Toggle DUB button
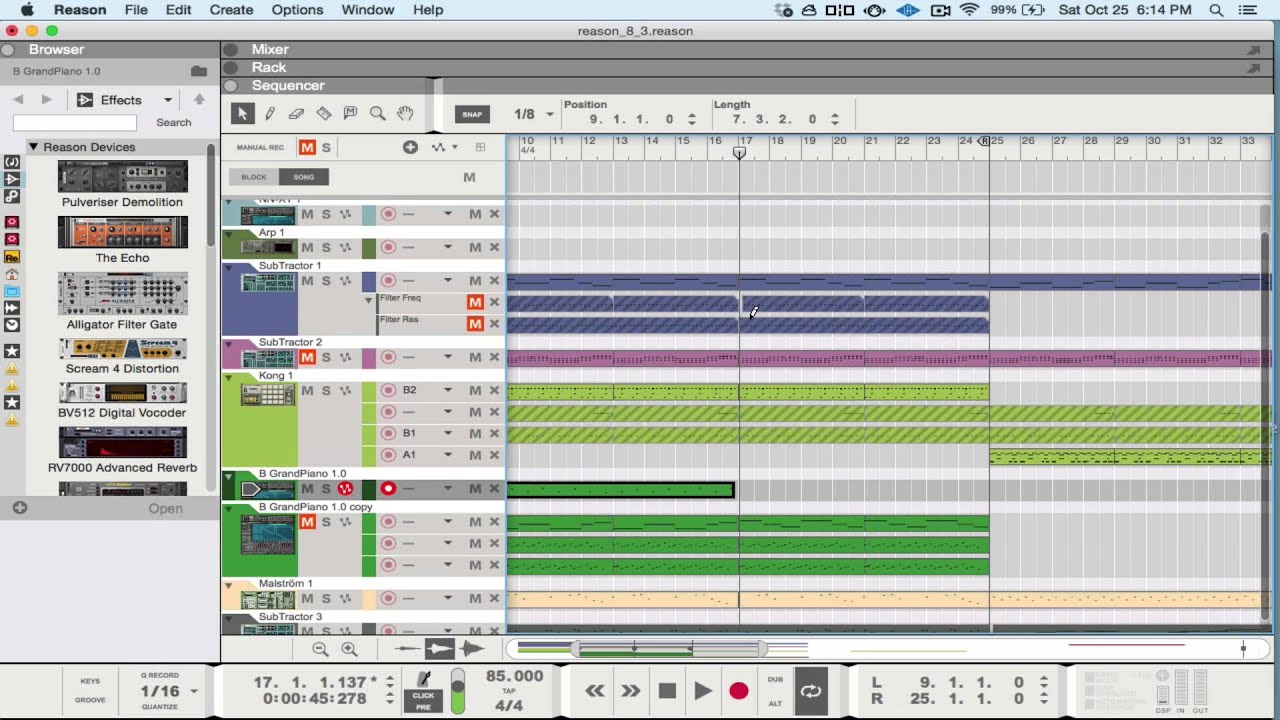The width and height of the screenshot is (1280, 720). click(775, 679)
